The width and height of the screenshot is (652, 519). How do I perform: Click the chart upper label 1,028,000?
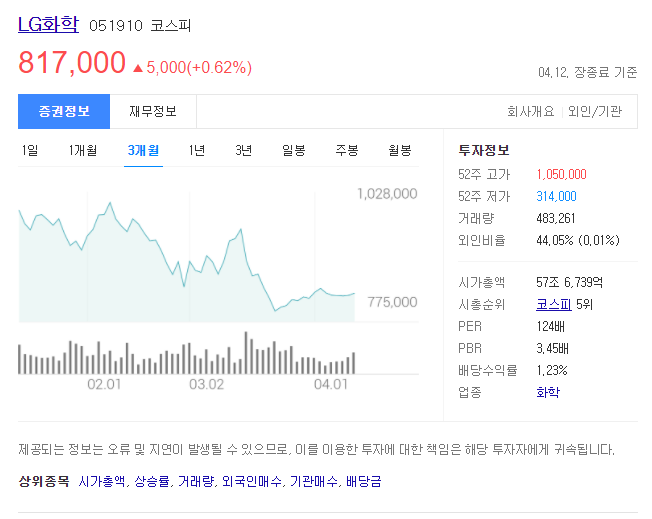click(387, 194)
